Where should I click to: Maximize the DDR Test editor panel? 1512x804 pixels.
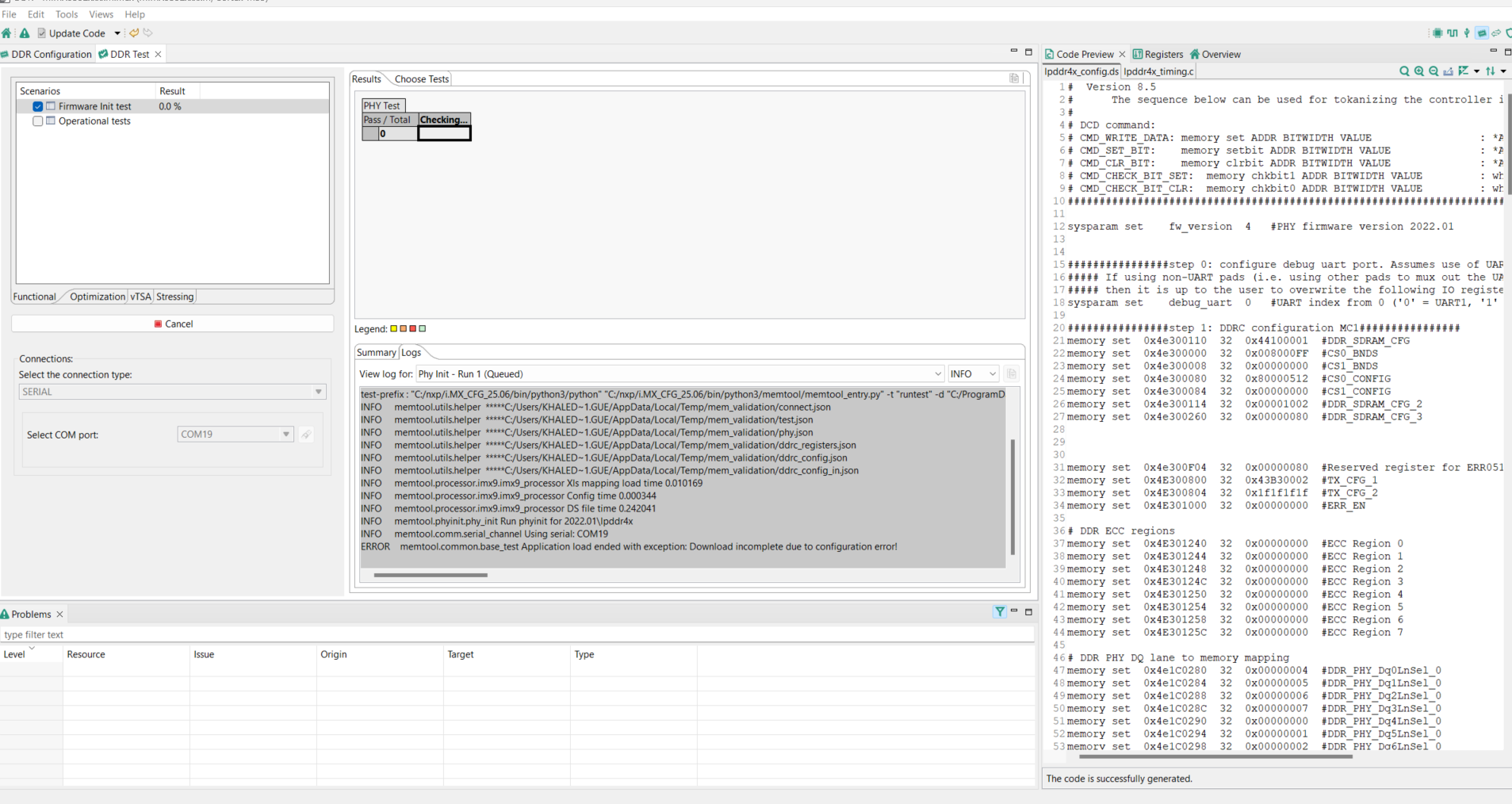pyautogui.click(x=1028, y=52)
